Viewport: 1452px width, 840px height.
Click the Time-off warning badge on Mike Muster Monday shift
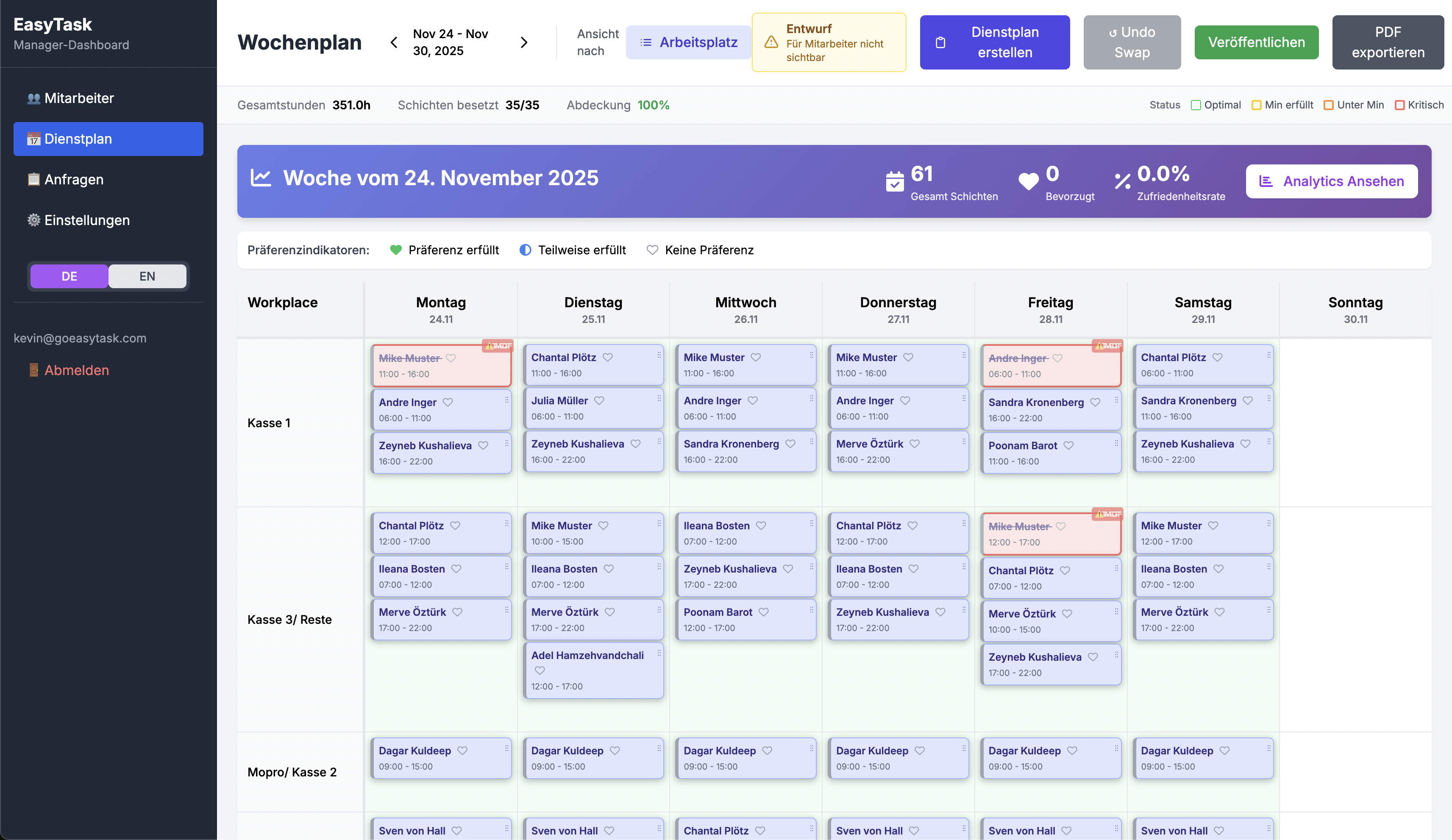coord(498,346)
